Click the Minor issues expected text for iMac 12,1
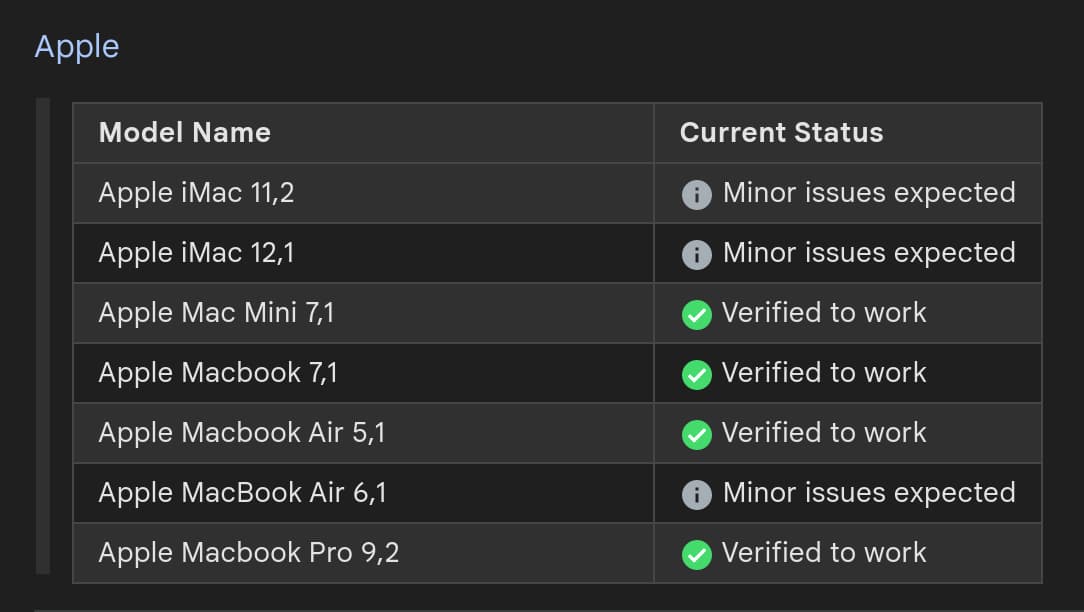This screenshot has height=612, width=1084. [x=868, y=253]
